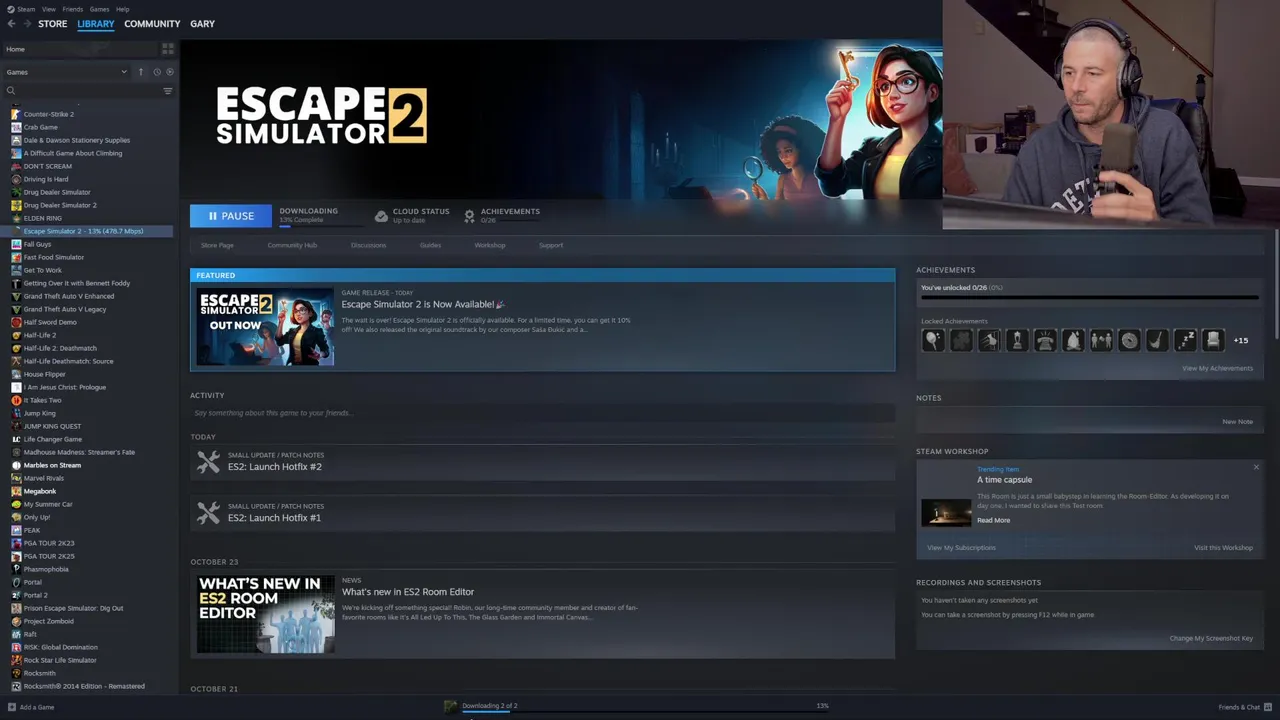Select Counter-Strike 2 in the games list
Viewport: 1280px width, 720px height.
[49, 114]
